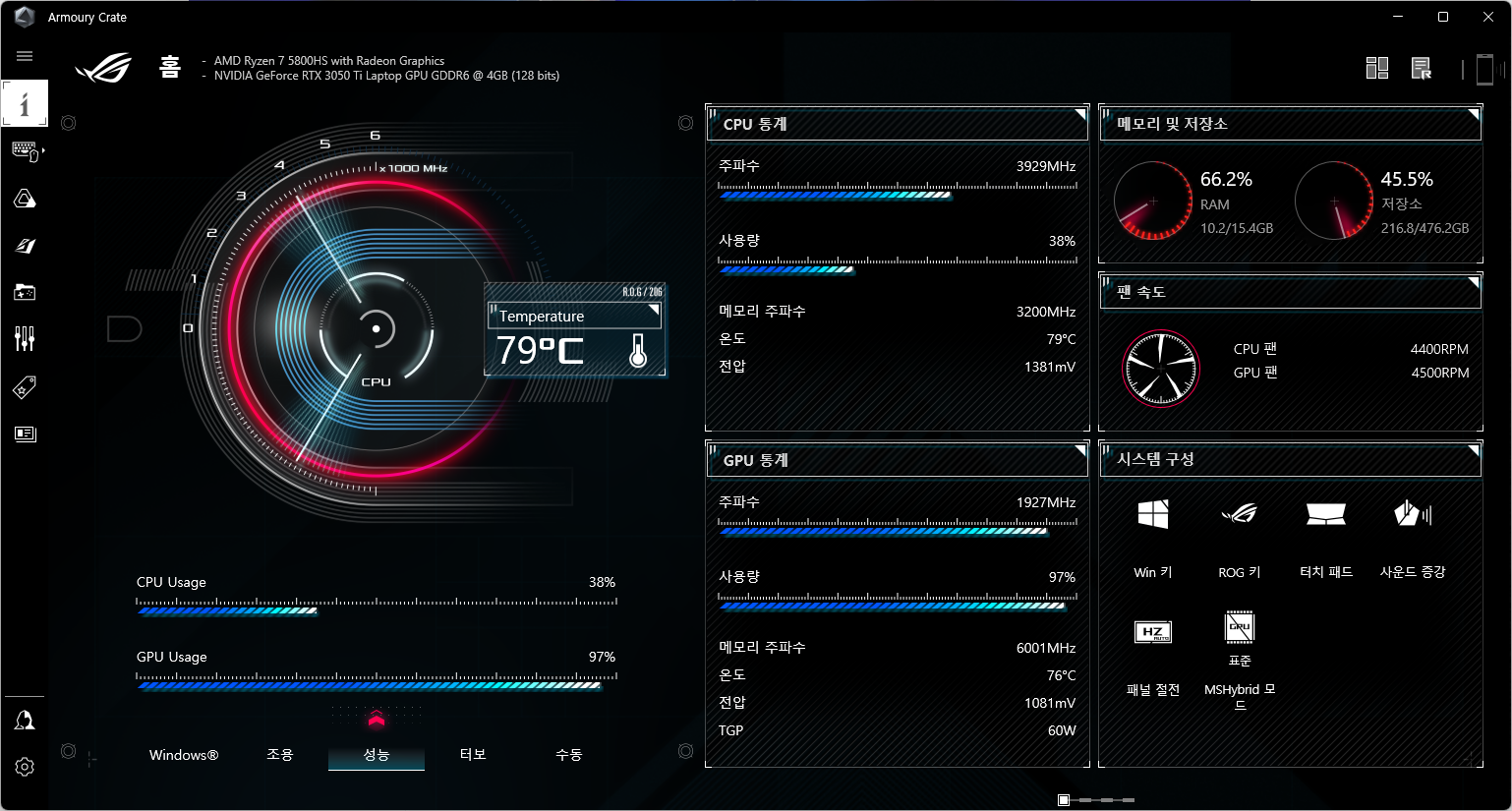Expand the Temperature widget corner arrow
The image size is (1512, 811).
click(654, 309)
